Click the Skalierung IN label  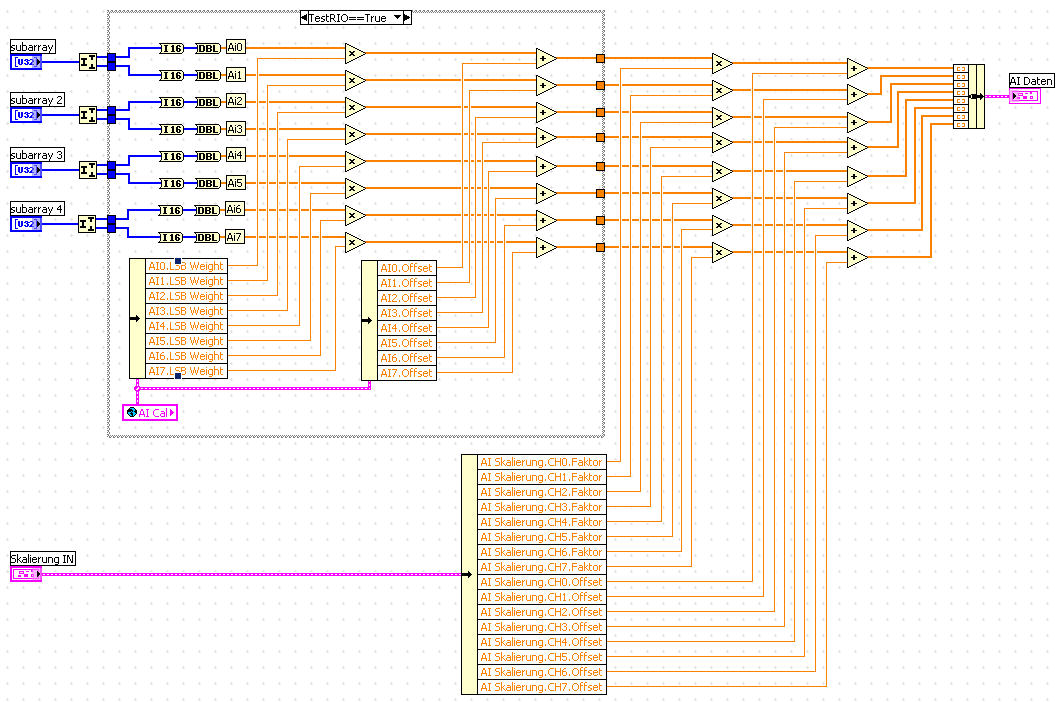[43, 559]
